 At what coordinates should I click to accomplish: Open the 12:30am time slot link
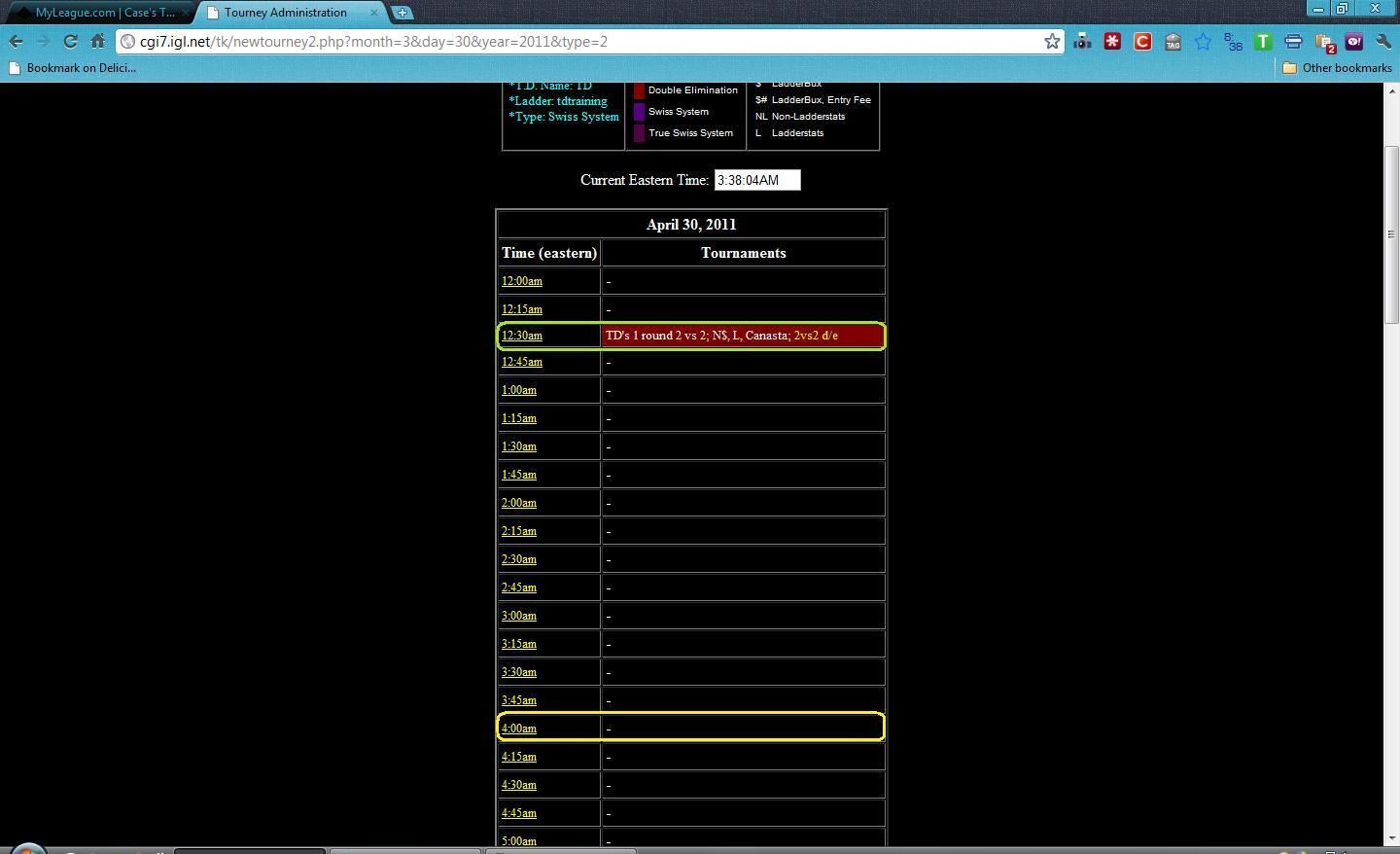click(x=522, y=336)
